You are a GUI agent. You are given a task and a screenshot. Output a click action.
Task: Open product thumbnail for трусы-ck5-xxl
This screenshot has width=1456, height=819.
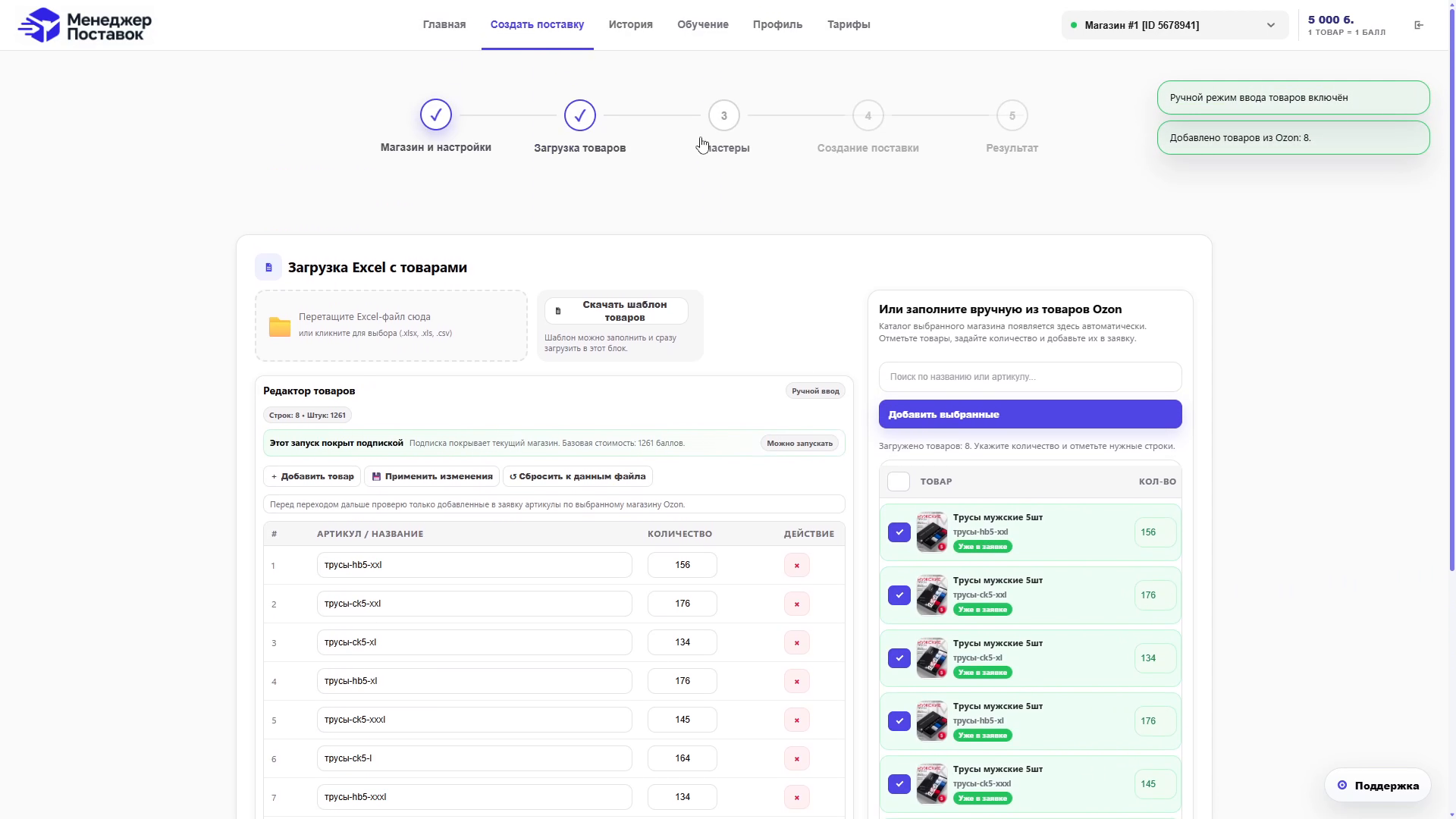[932, 595]
